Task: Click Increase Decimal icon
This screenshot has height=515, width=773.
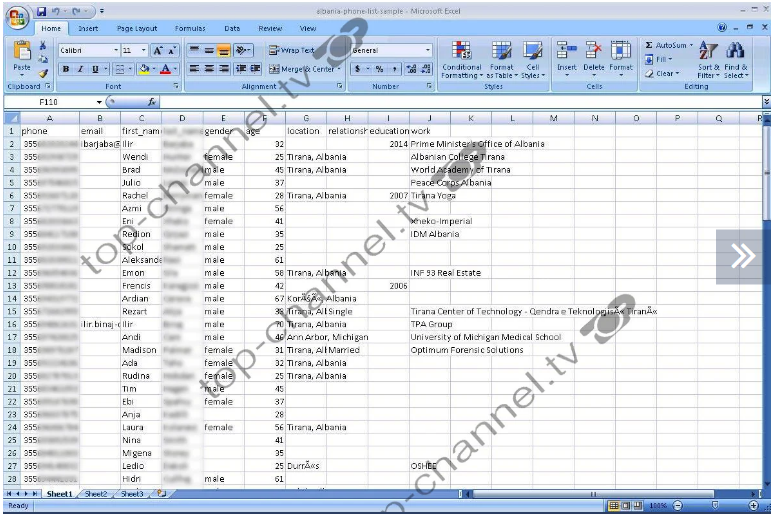Action: (412, 69)
